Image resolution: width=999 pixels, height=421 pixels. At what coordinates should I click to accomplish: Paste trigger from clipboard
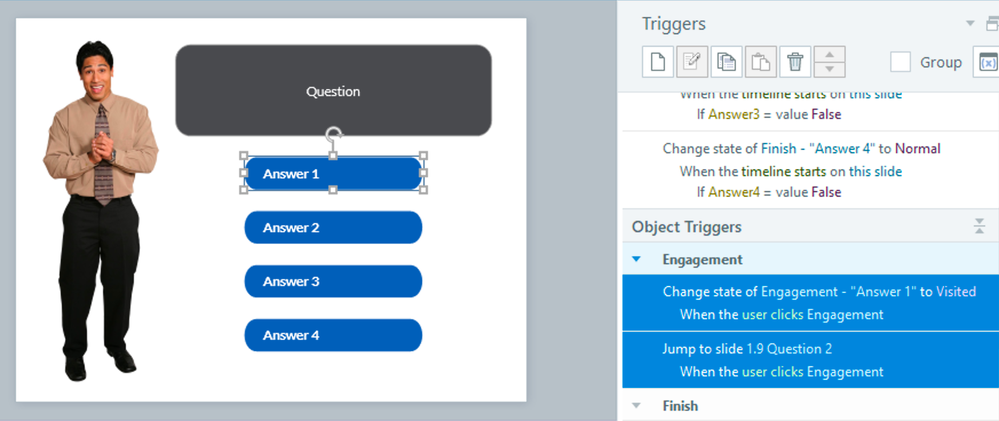[x=760, y=62]
